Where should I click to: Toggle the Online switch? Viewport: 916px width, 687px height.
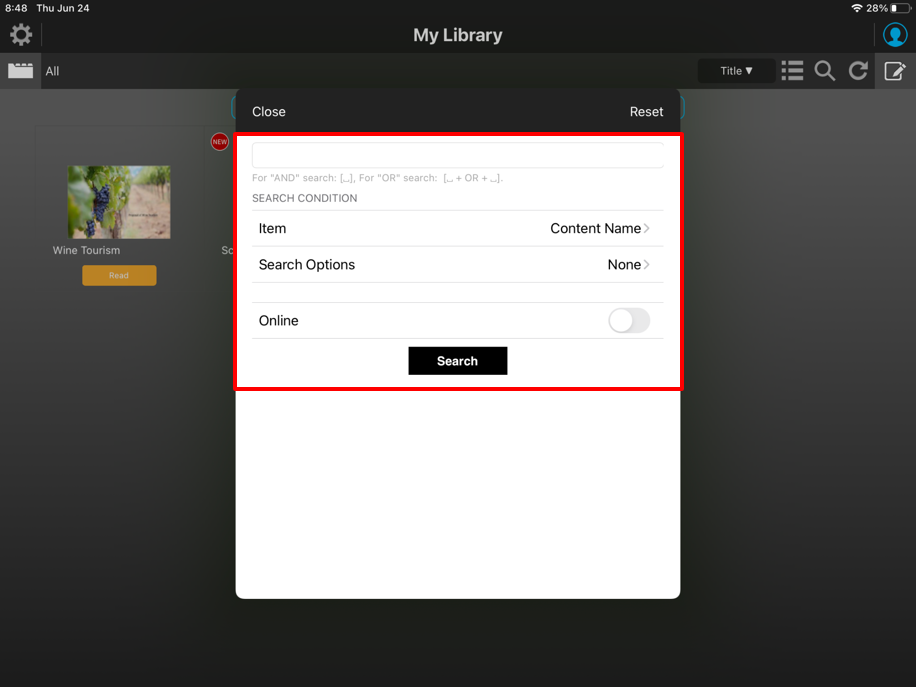pos(629,320)
